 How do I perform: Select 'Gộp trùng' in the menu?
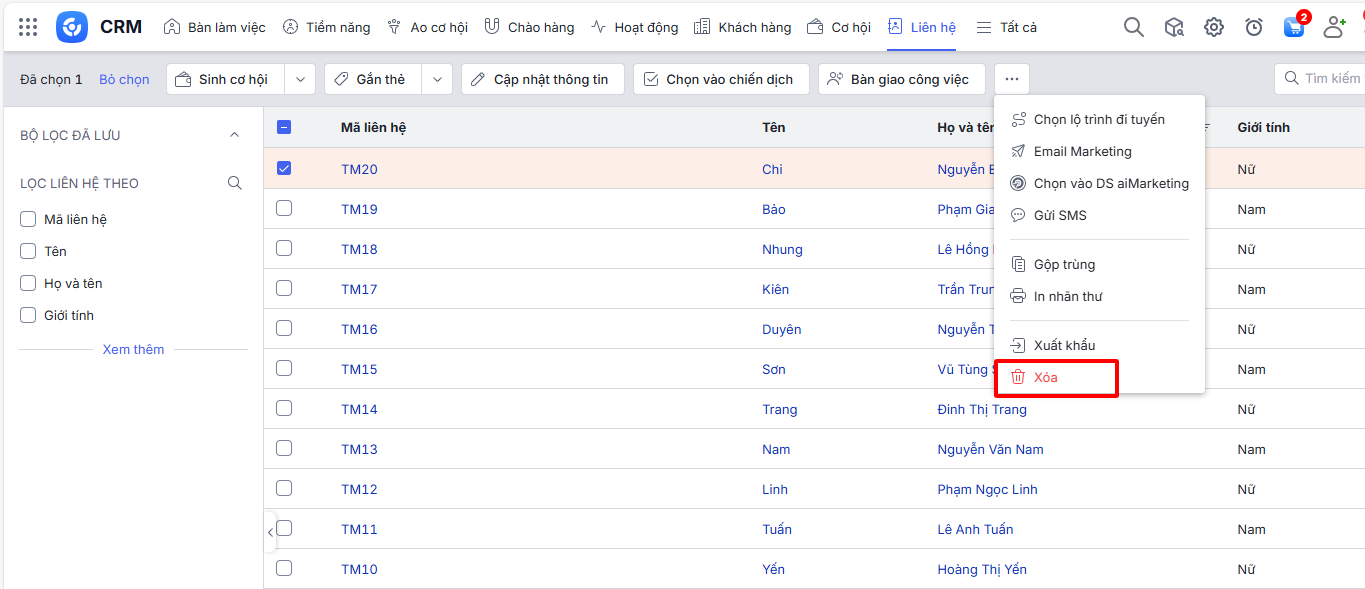pyautogui.click(x=1064, y=264)
